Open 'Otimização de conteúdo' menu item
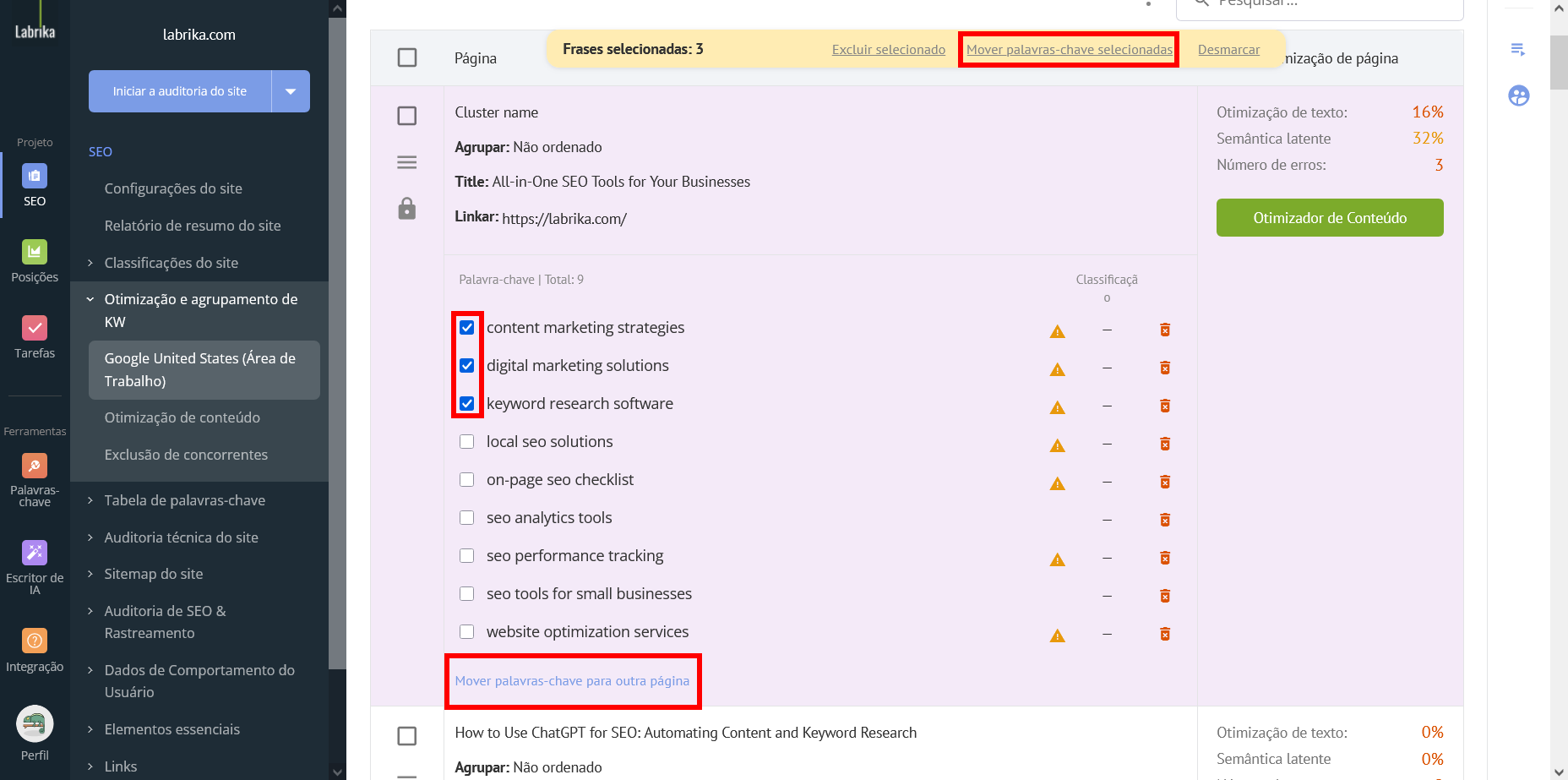 tap(182, 417)
